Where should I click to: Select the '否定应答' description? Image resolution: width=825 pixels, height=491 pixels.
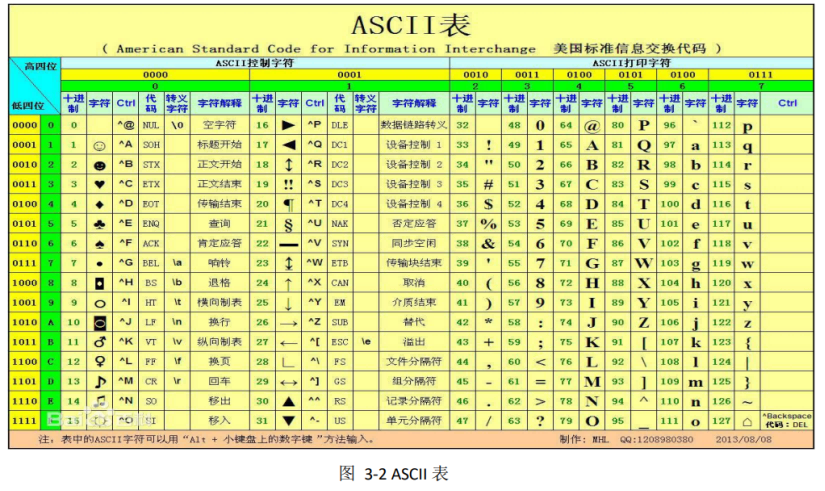tap(414, 224)
